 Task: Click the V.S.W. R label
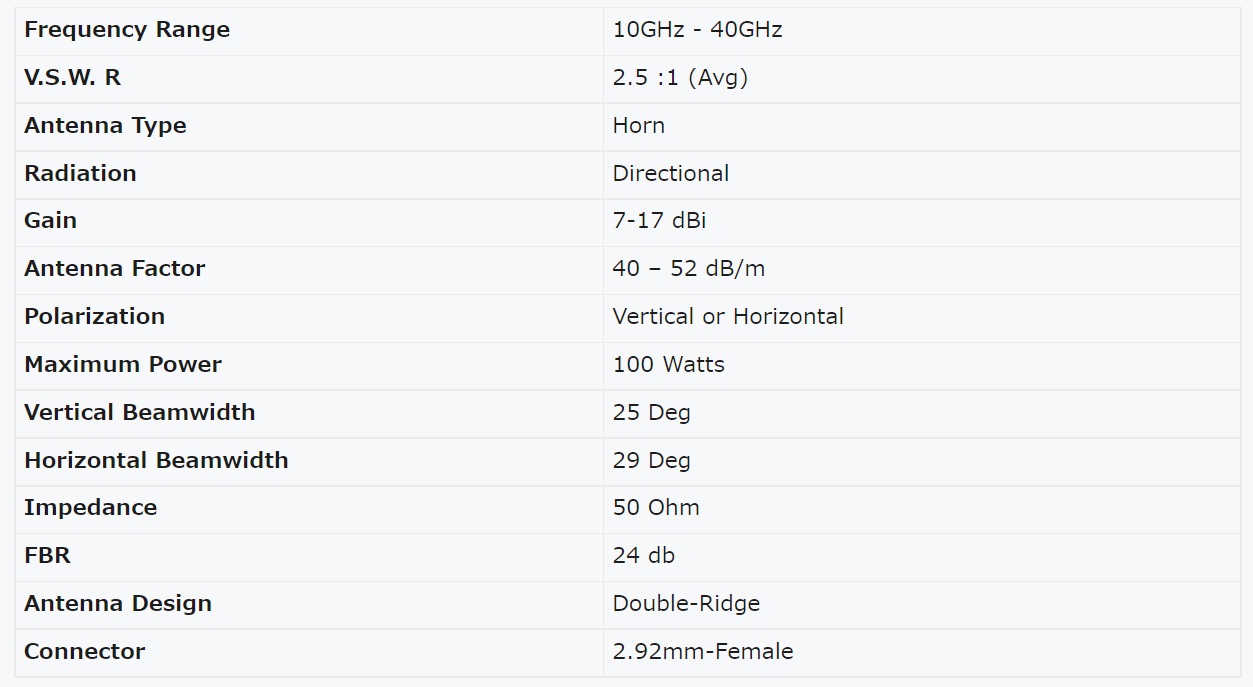(x=72, y=78)
